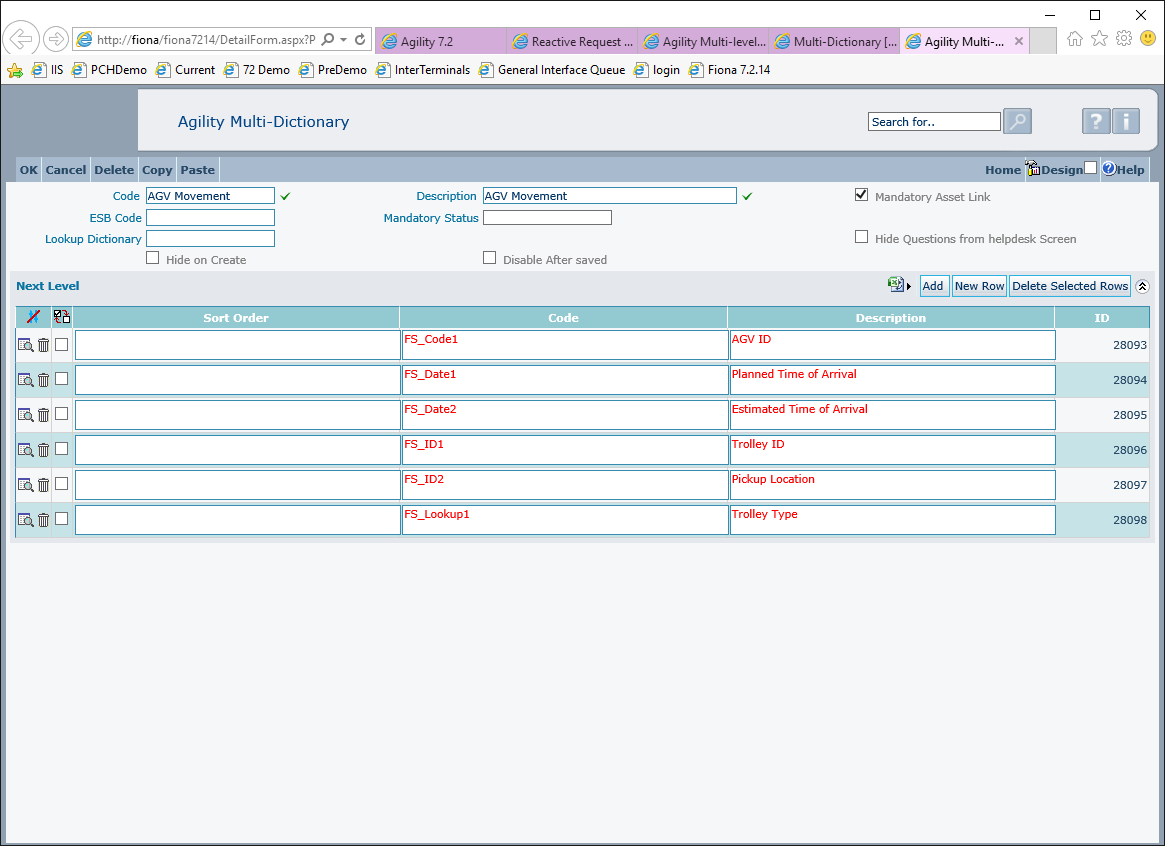Click trash icon on Trolley ID row

[x=43, y=450]
